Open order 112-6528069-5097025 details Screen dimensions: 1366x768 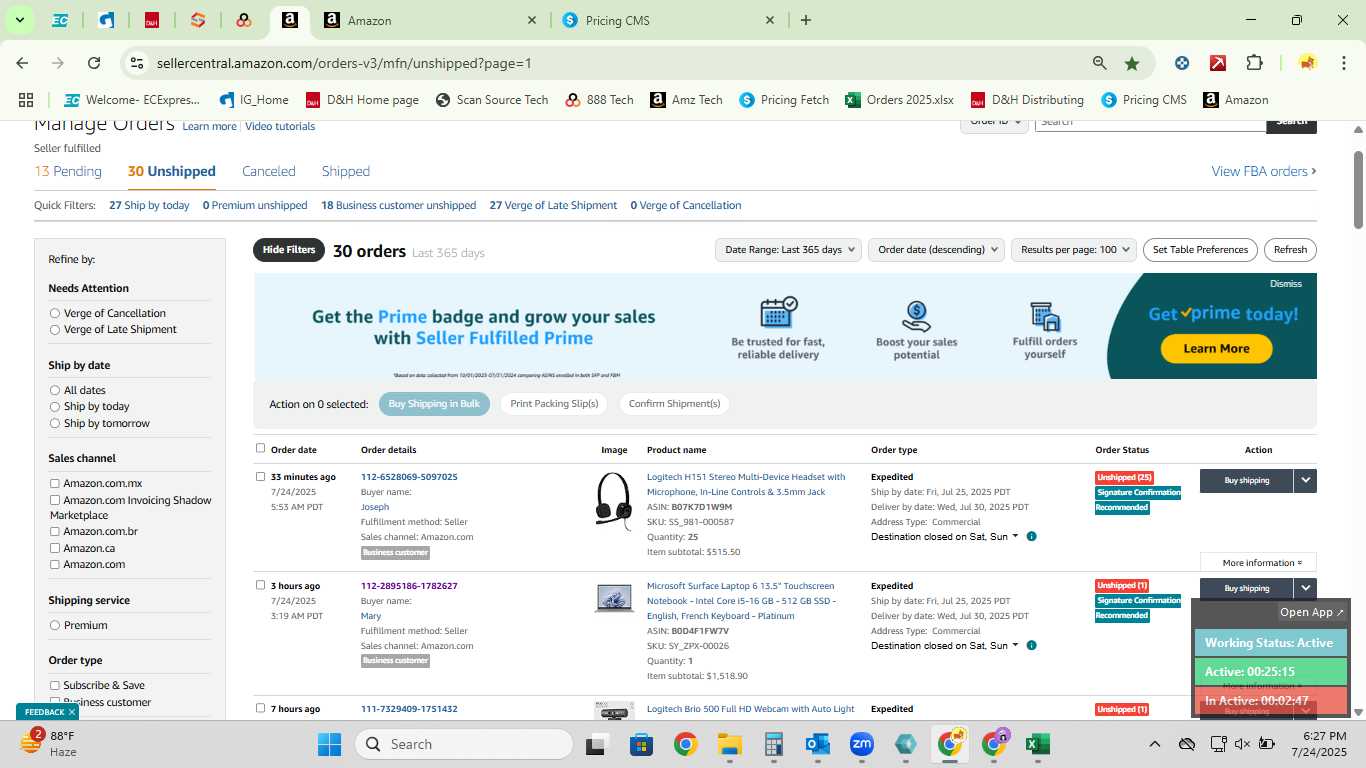(x=409, y=477)
